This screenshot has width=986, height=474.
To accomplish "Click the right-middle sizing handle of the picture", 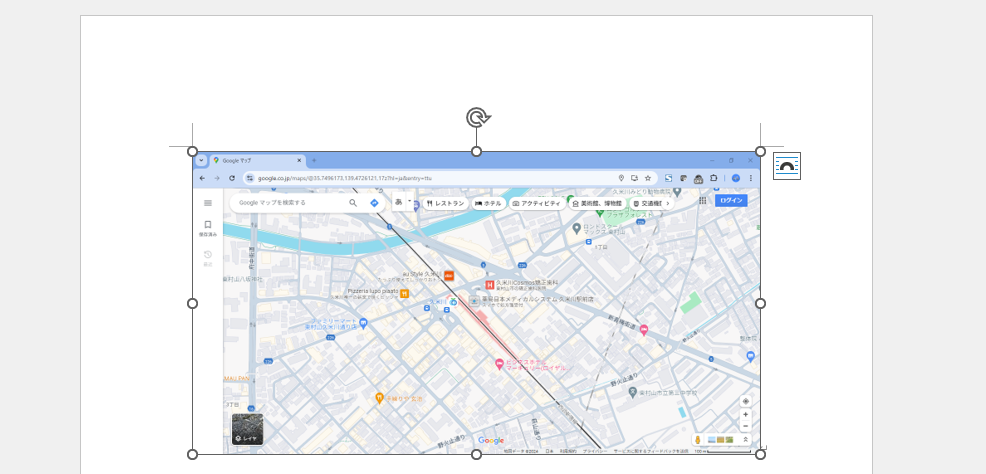I will (760, 304).
